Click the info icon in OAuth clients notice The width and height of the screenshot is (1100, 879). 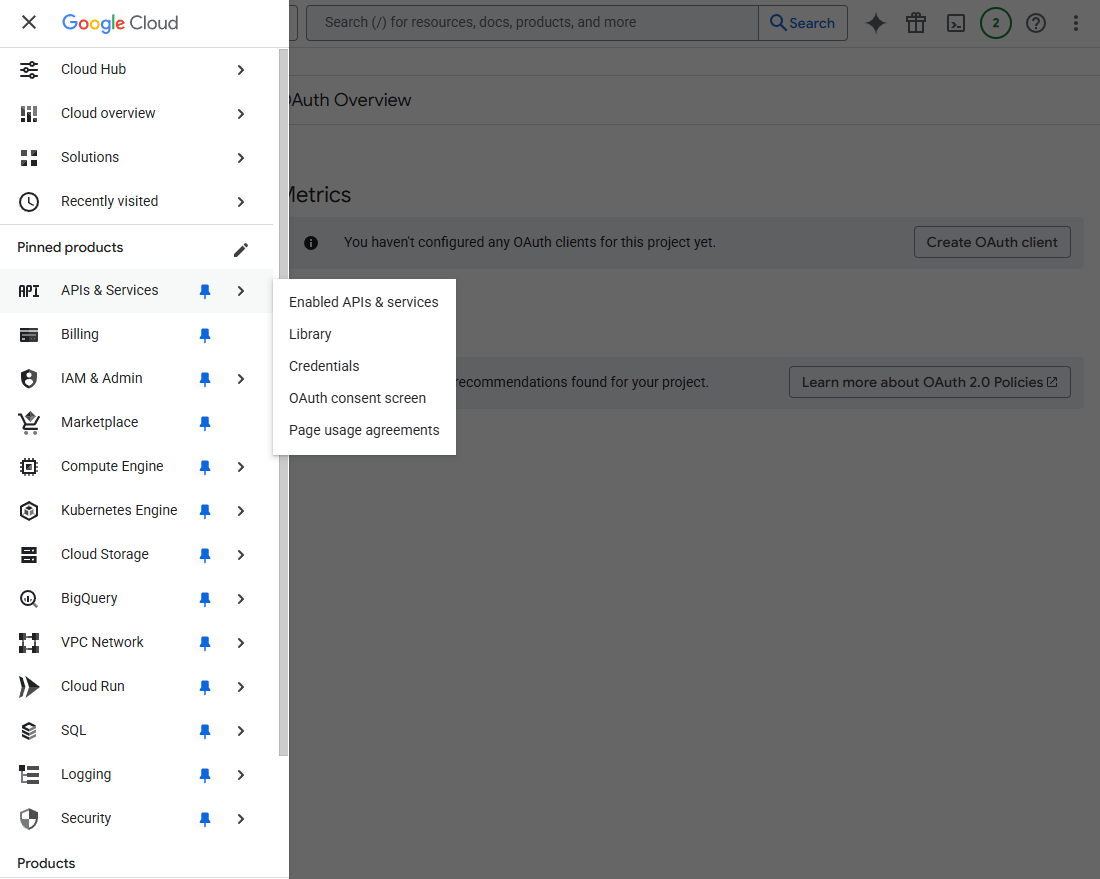[x=311, y=243]
